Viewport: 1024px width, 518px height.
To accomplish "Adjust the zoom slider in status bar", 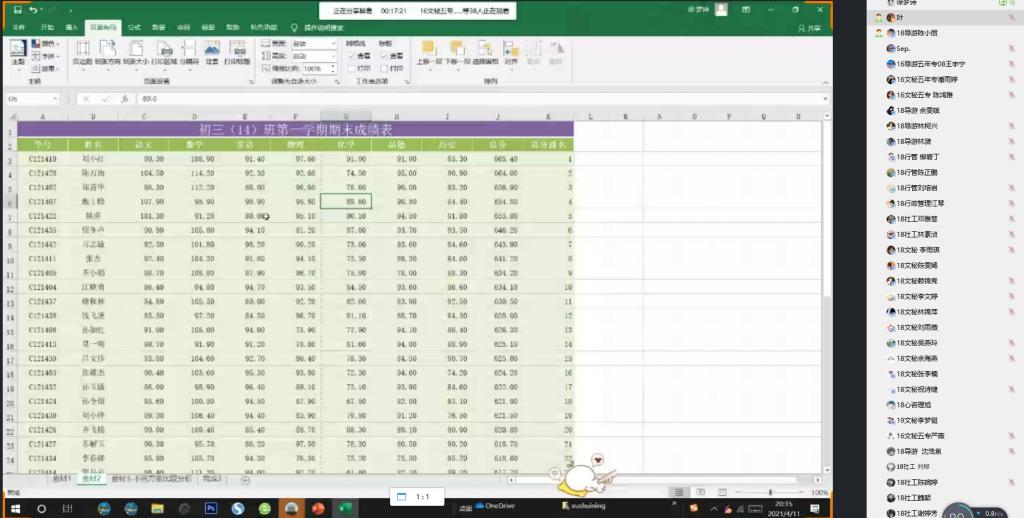I will 770,493.
